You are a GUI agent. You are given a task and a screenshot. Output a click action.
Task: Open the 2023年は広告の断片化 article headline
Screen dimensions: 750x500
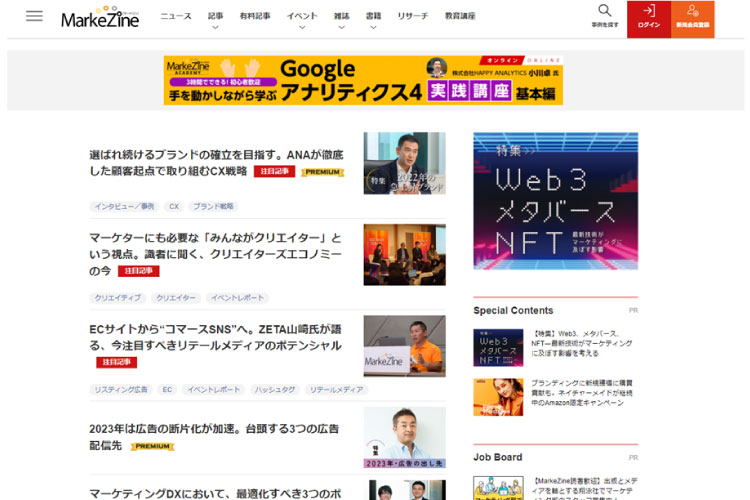tap(214, 437)
